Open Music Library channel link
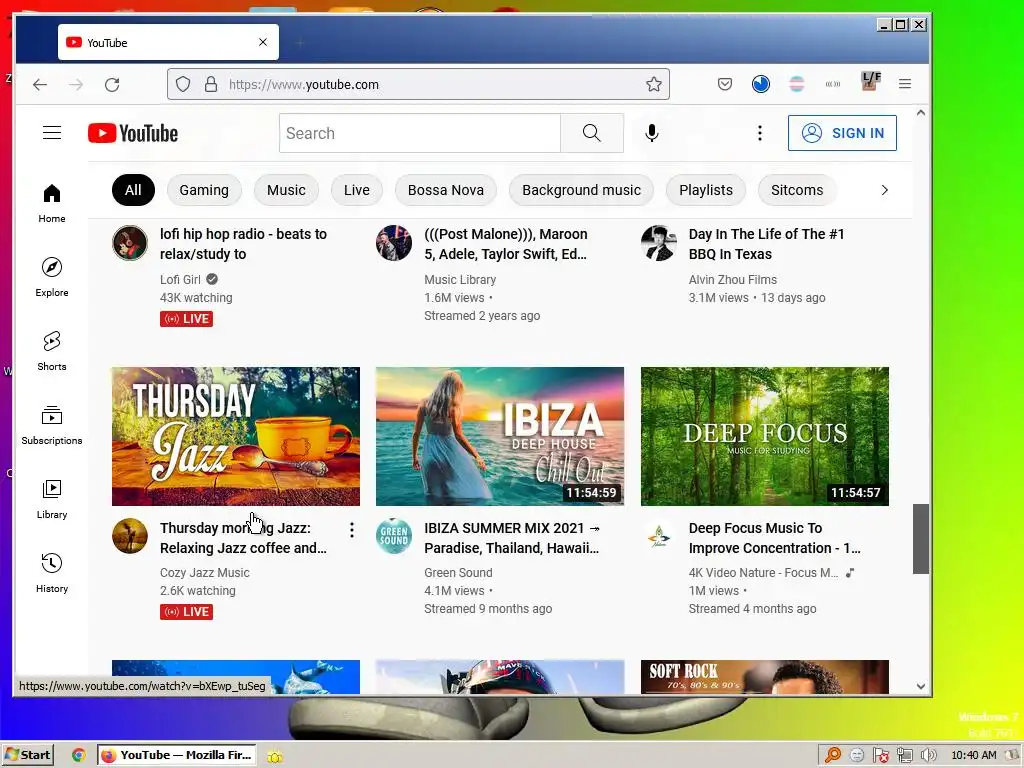This screenshot has width=1024, height=768. click(x=460, y=280)
